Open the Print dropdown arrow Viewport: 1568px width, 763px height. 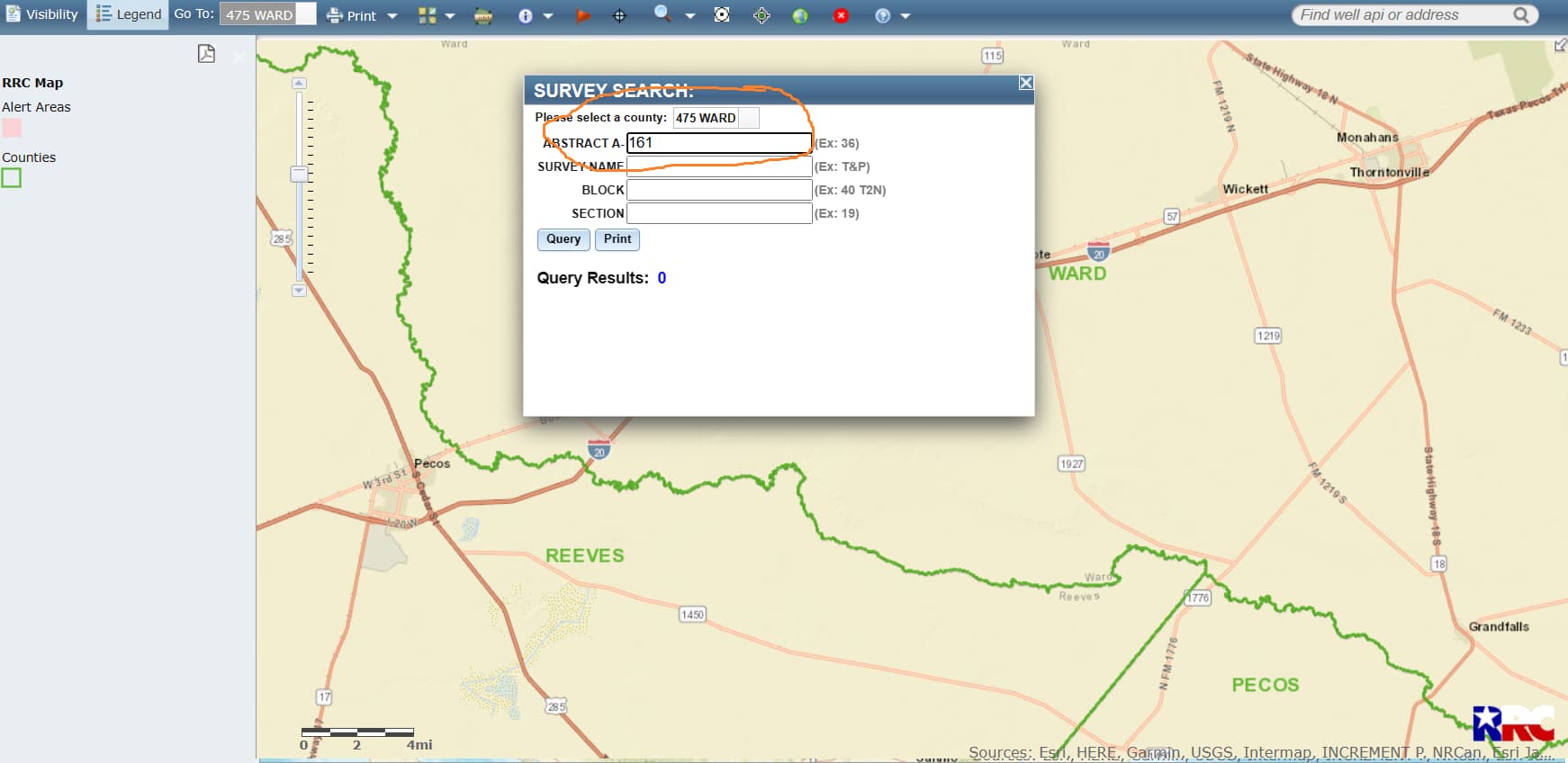point(392,16)
